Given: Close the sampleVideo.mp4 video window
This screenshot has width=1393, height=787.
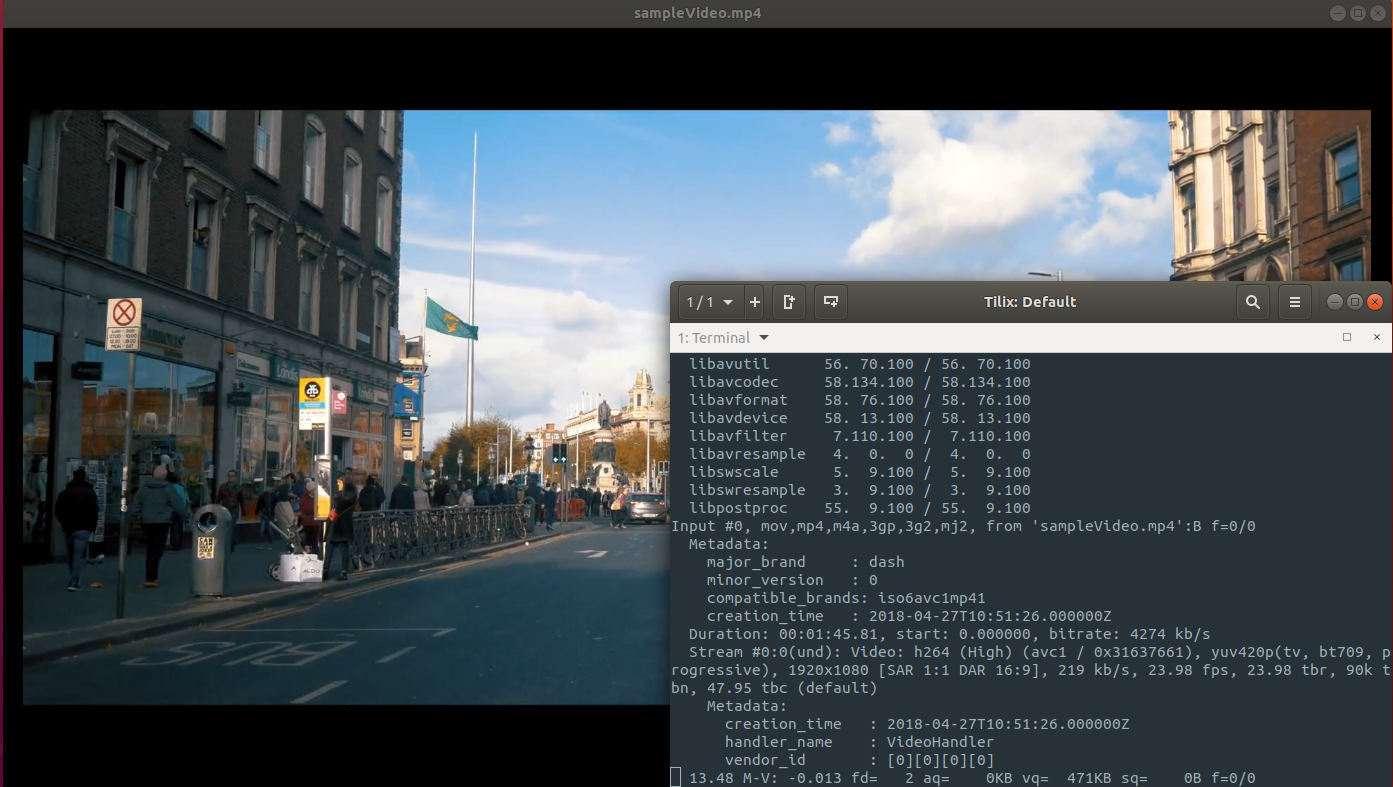Looking at the screenshot, I should 1376,13.
